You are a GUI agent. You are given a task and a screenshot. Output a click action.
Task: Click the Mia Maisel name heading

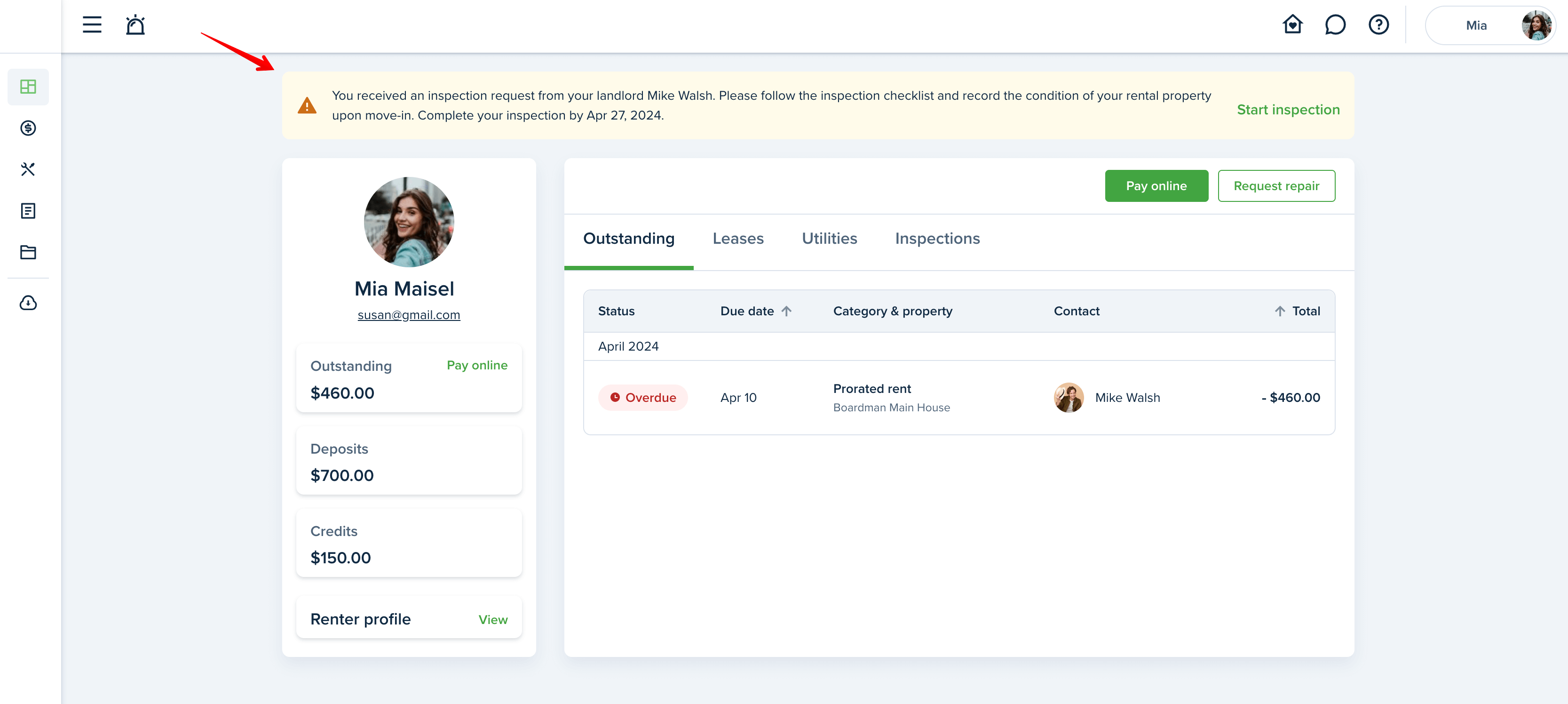pos(404,288)
